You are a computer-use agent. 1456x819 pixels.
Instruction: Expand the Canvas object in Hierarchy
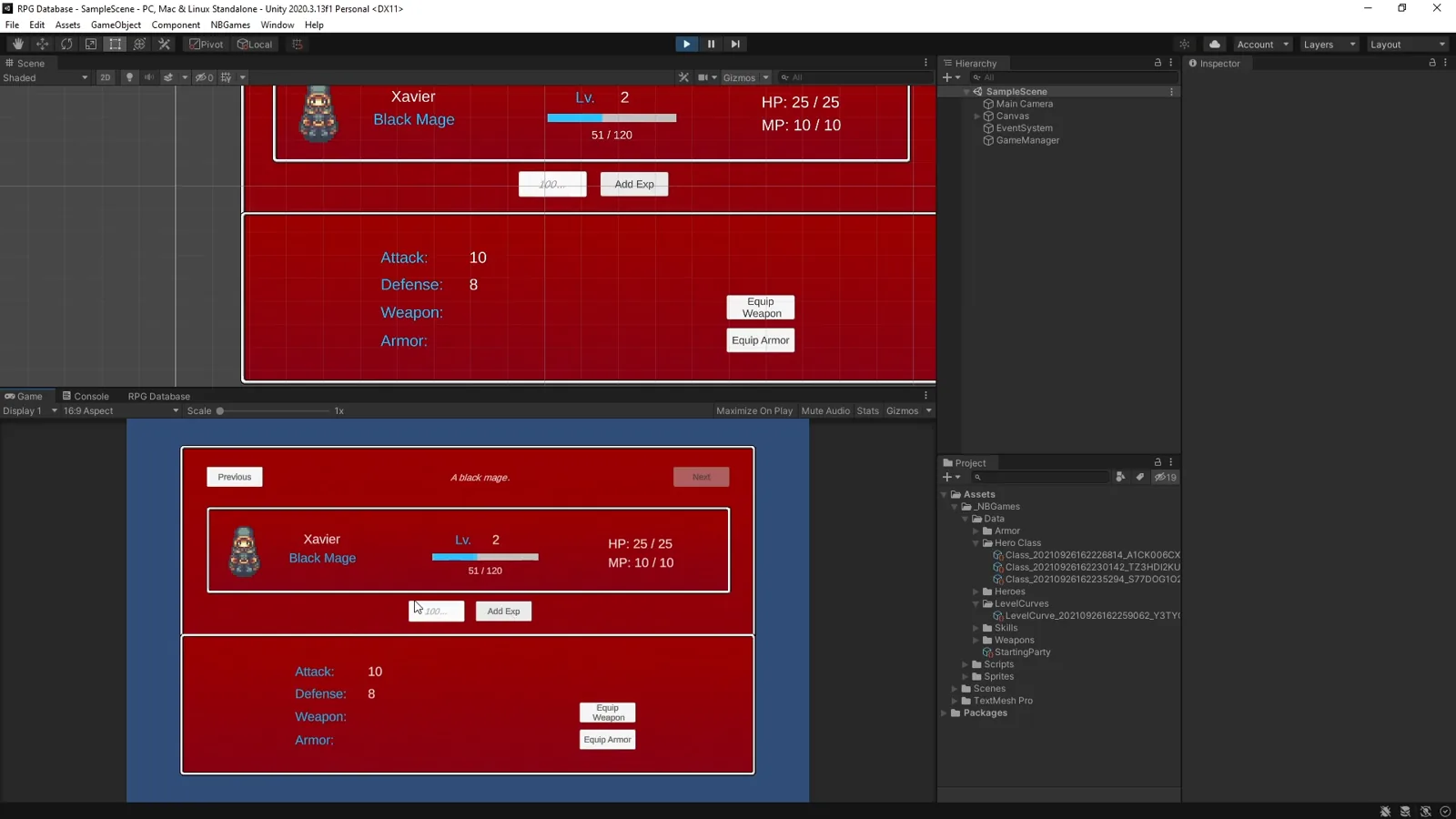pyautogui.click(x=977, y=116)
